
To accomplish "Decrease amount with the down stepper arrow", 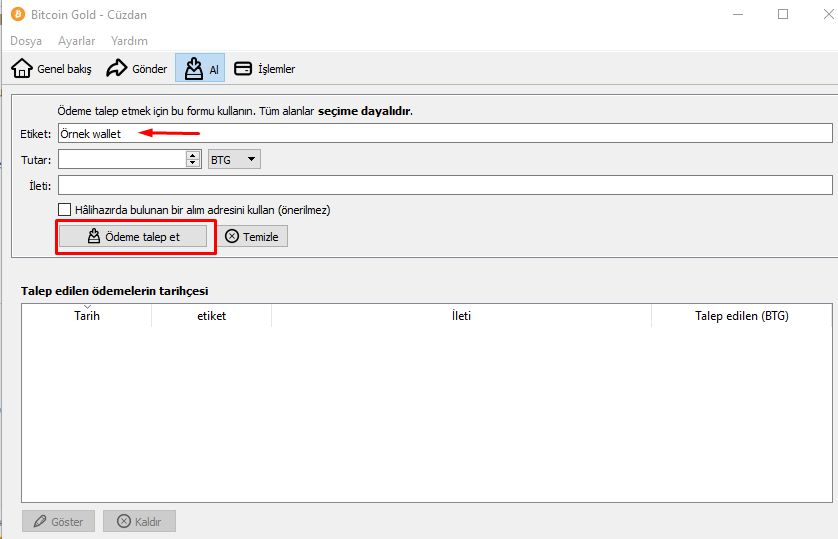I will (193, 163).
